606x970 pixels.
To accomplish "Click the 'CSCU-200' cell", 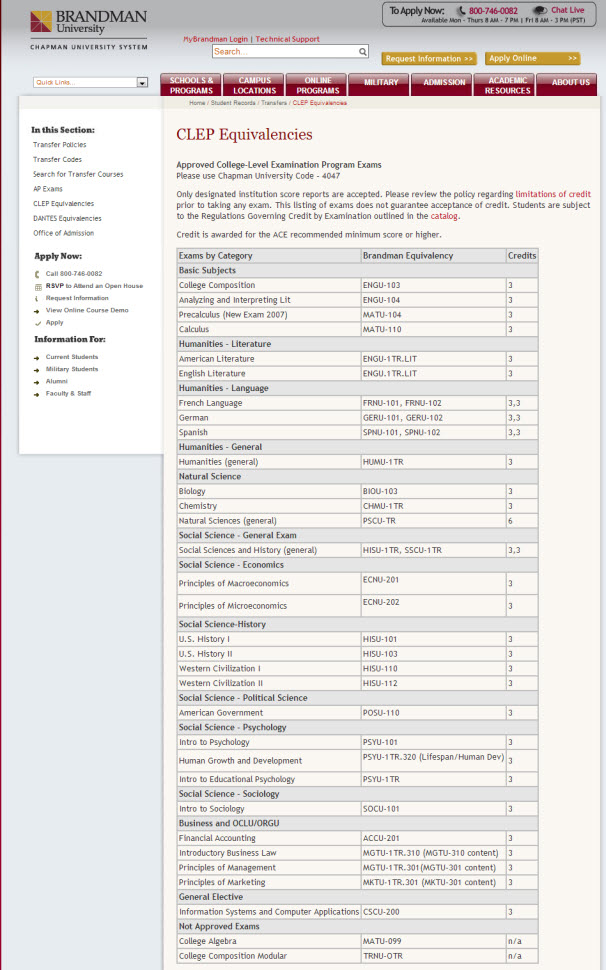I will pyautogui.click(x=433, y=912).
